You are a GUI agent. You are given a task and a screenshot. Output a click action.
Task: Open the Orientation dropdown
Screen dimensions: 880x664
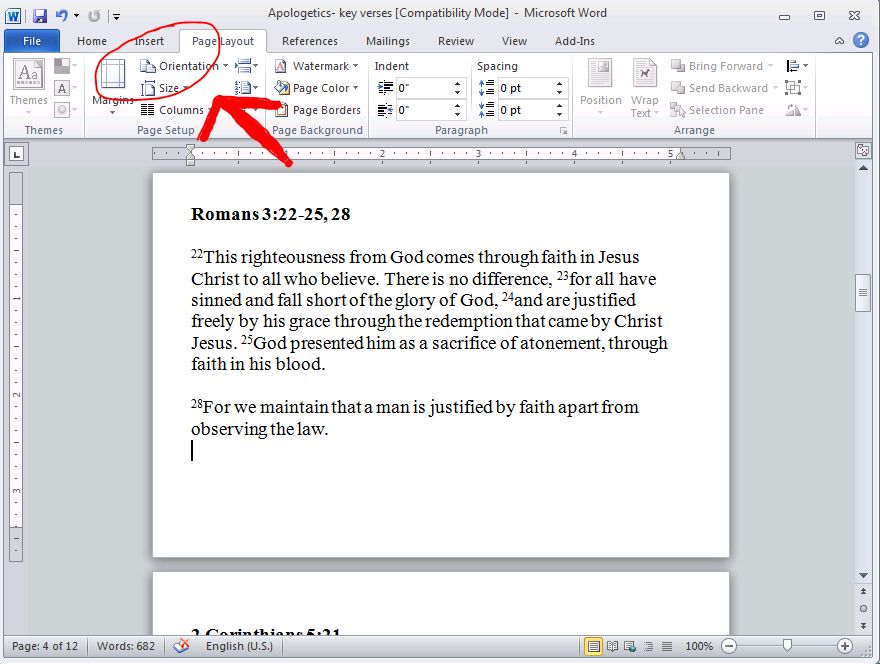(x=181, y=65)
